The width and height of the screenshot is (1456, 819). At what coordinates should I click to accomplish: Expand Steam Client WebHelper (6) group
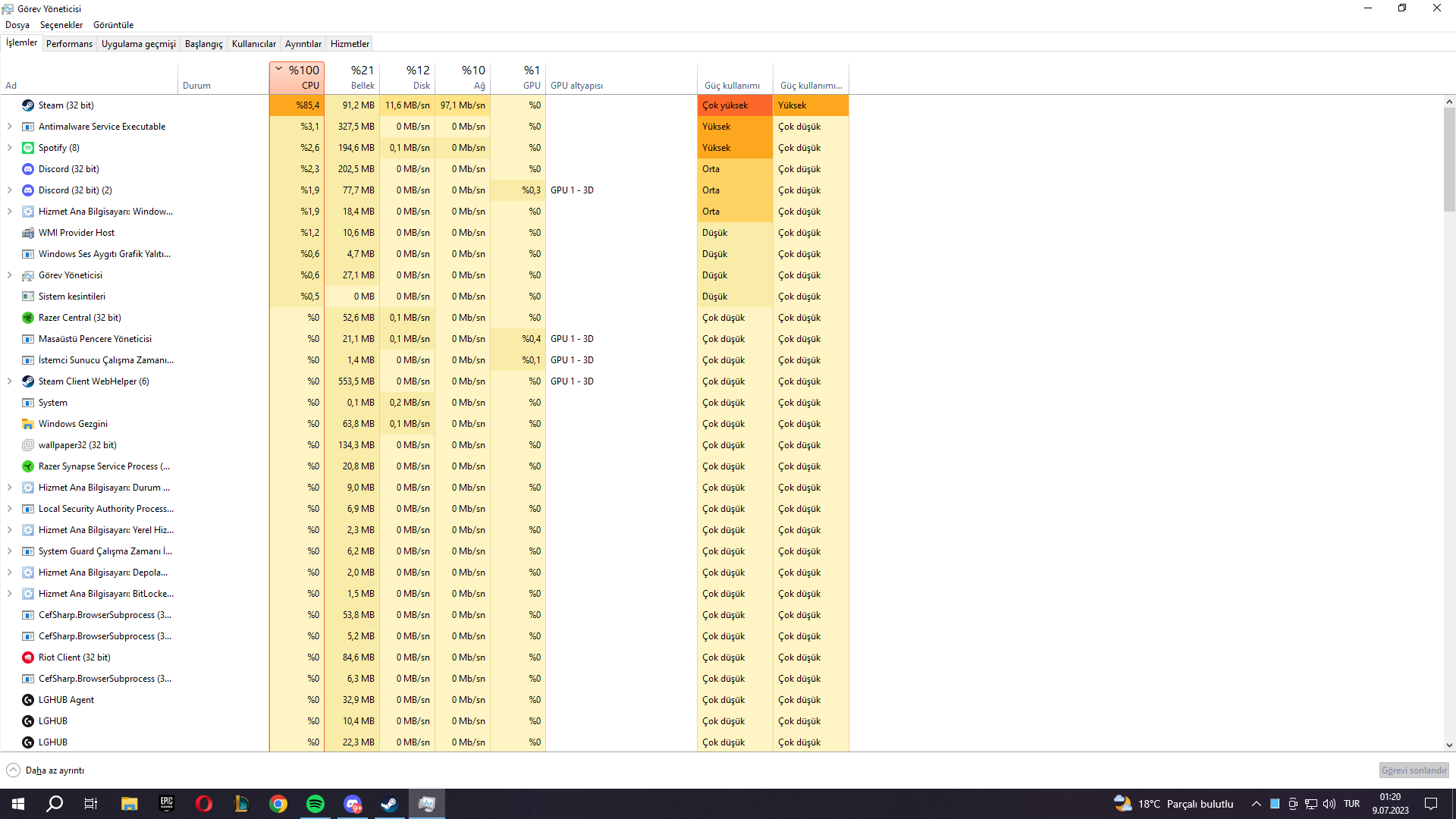[x=9, y=381]
